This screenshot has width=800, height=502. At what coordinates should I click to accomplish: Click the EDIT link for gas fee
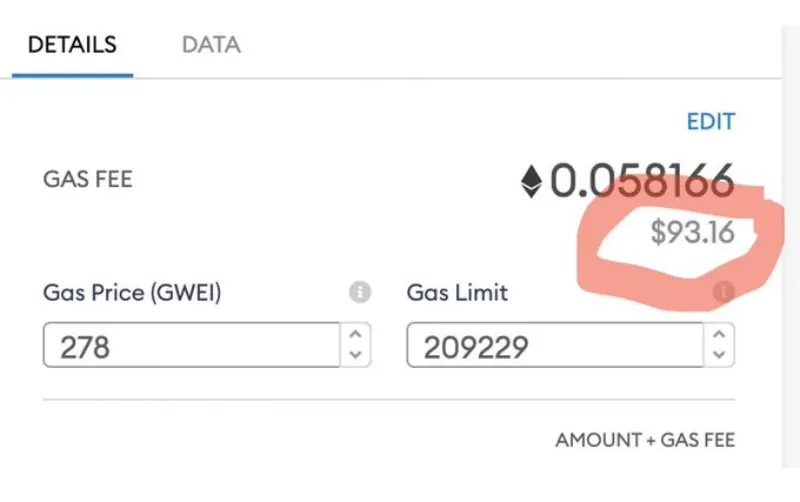click(x=710, y=122)
